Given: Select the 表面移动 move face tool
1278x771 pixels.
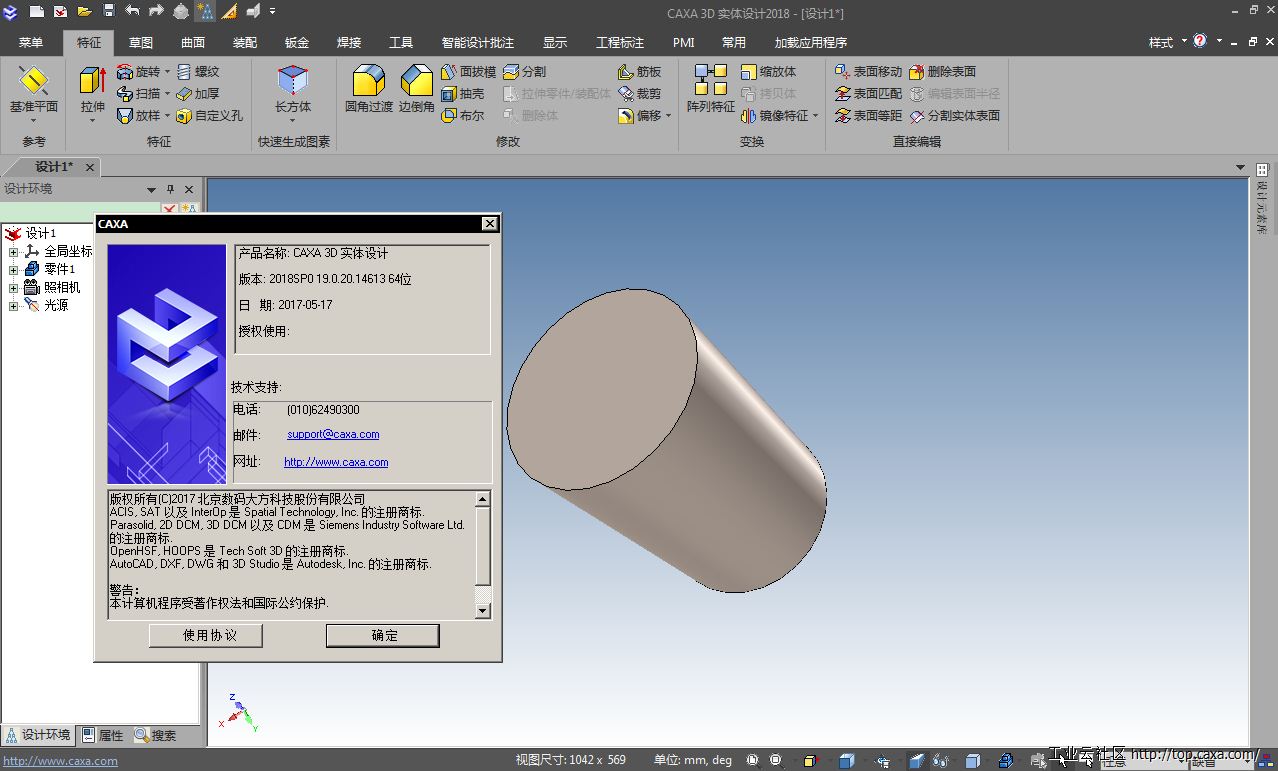Looking at the screenshot, I should 868,72.
